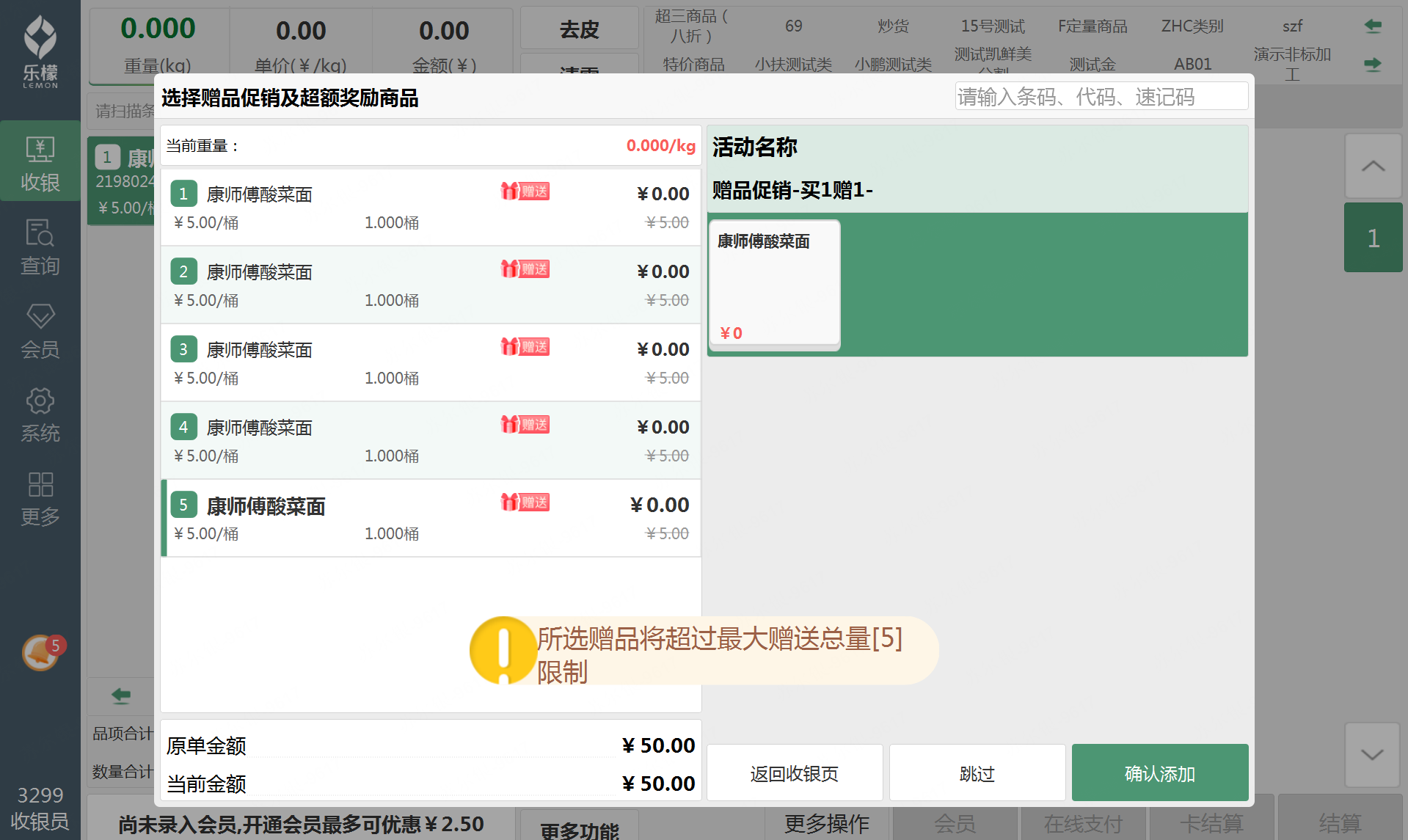Open the 测试金 category tab
The height and width of the screenshot is (840, 1408).
1093,65
